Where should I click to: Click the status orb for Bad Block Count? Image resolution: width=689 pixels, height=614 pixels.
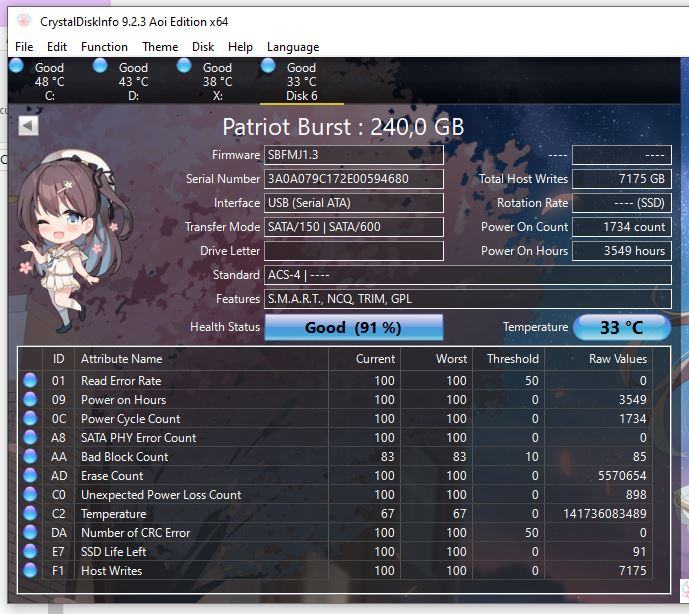pos(30,456)
